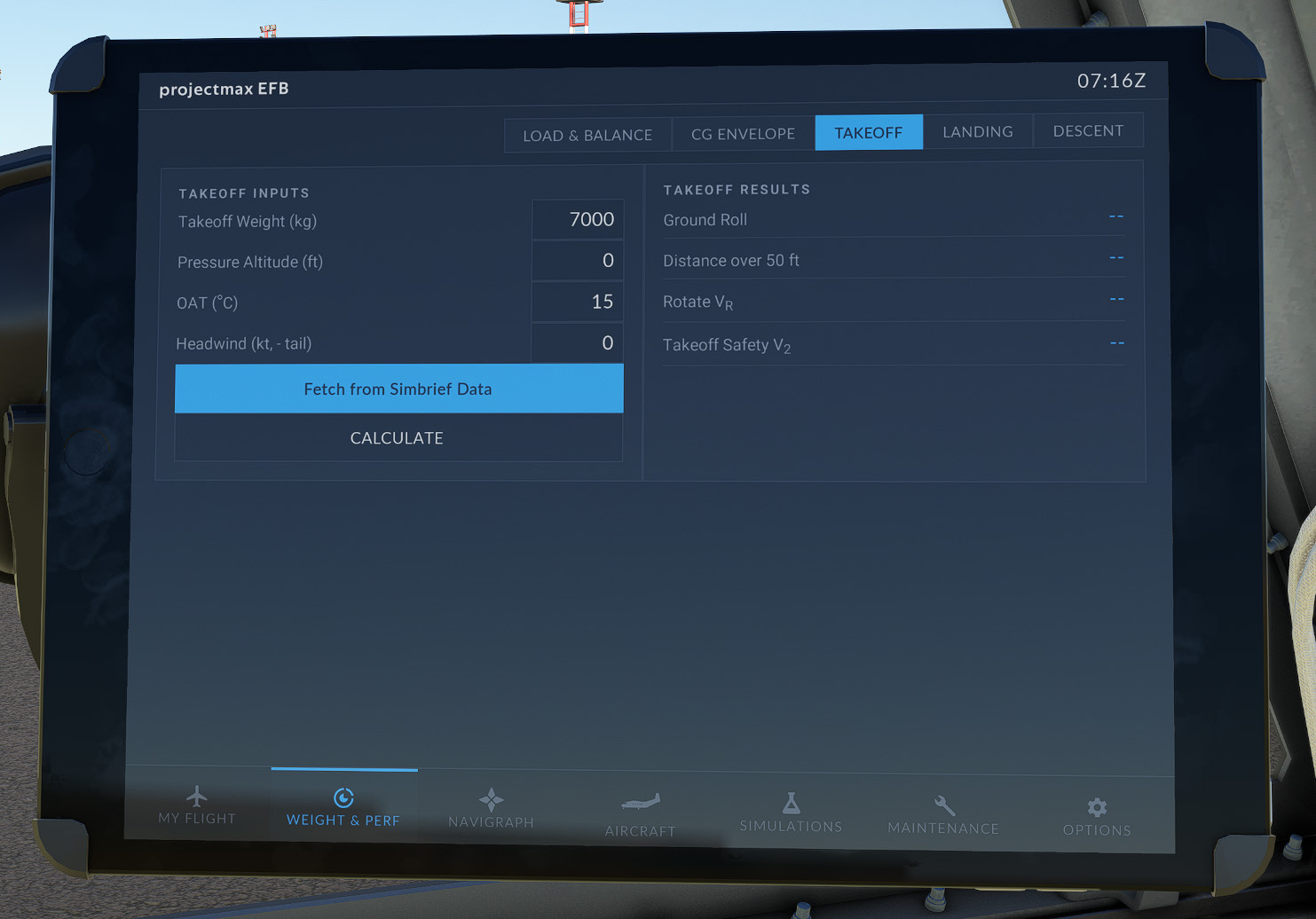1316x919 pixels.
Task: Open the Options gear icon
Action: [x=1098, y=807]
